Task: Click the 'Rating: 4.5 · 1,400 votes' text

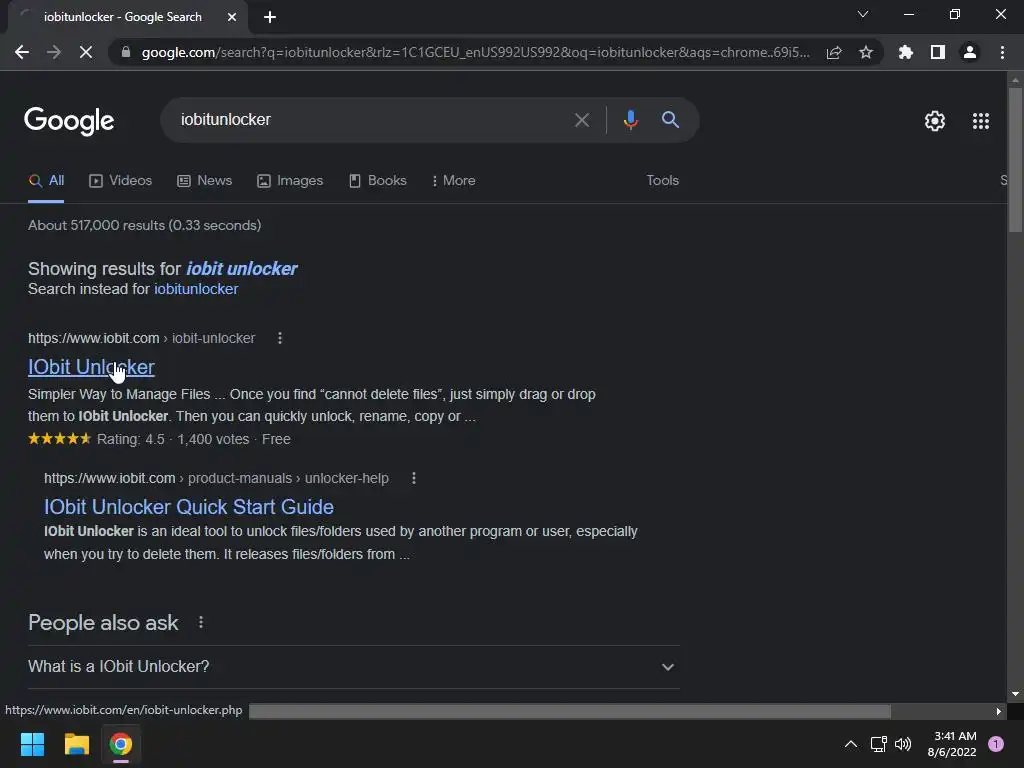Action: [173, 440]
